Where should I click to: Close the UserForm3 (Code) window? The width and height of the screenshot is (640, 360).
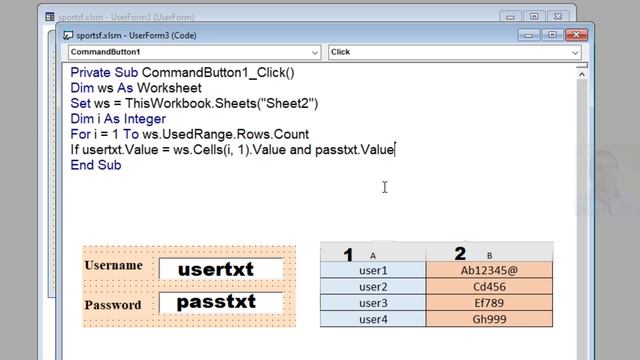point(576,35)
